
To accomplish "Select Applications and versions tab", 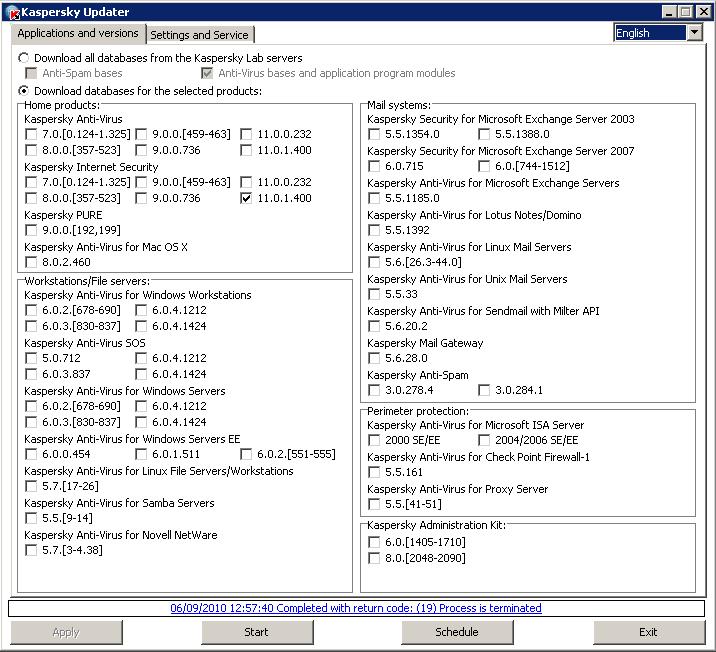I will 78,33.
